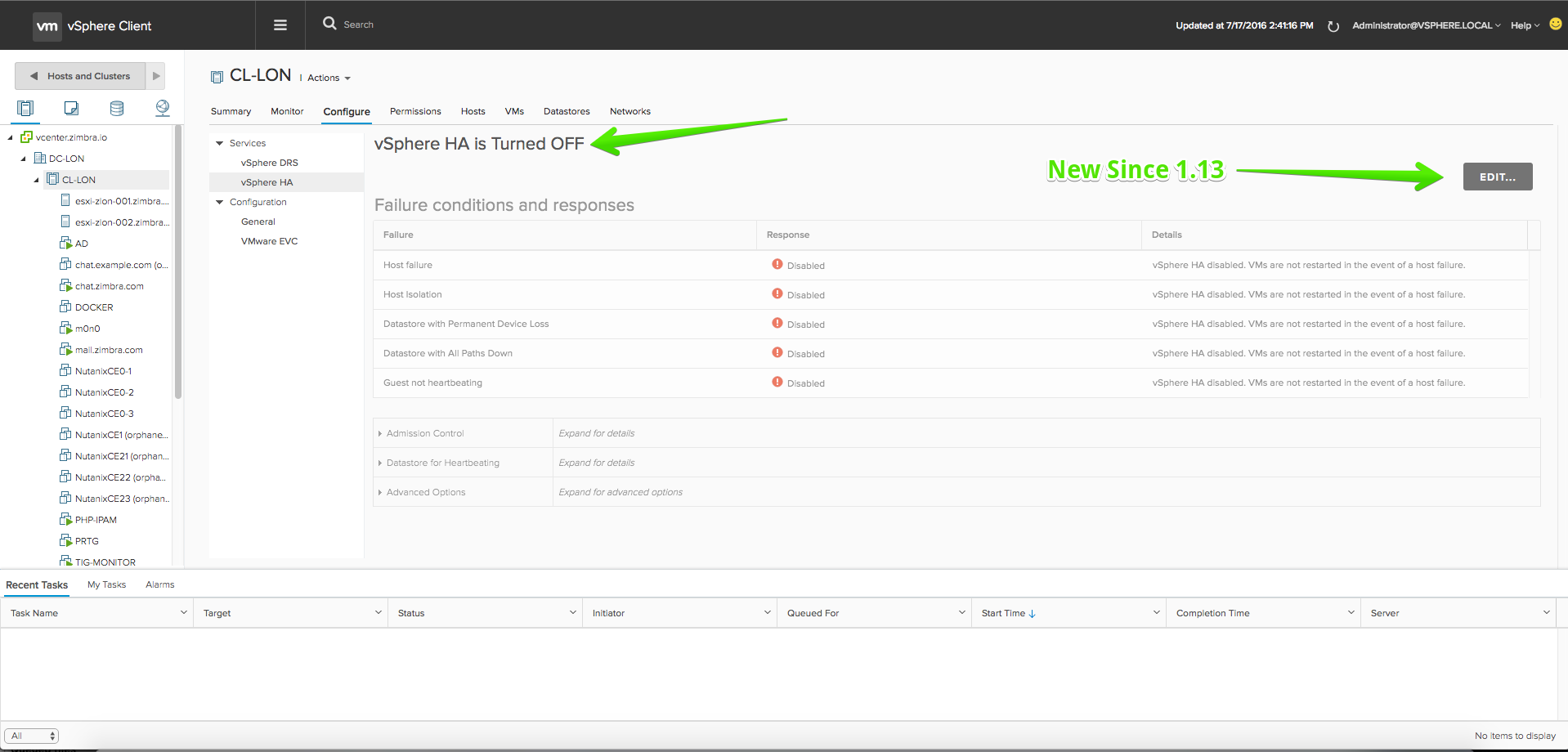Select NutanixCE0-1 in the inventory tree

[103, 371]
